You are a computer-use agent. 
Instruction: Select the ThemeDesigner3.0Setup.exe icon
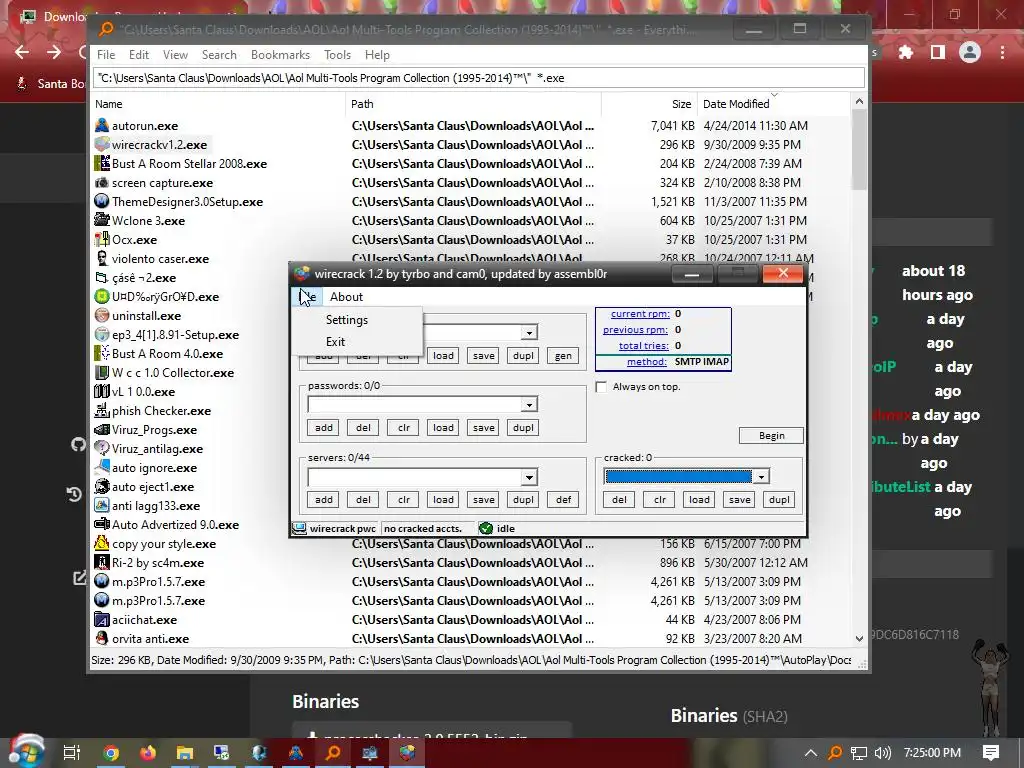(102, 202)
